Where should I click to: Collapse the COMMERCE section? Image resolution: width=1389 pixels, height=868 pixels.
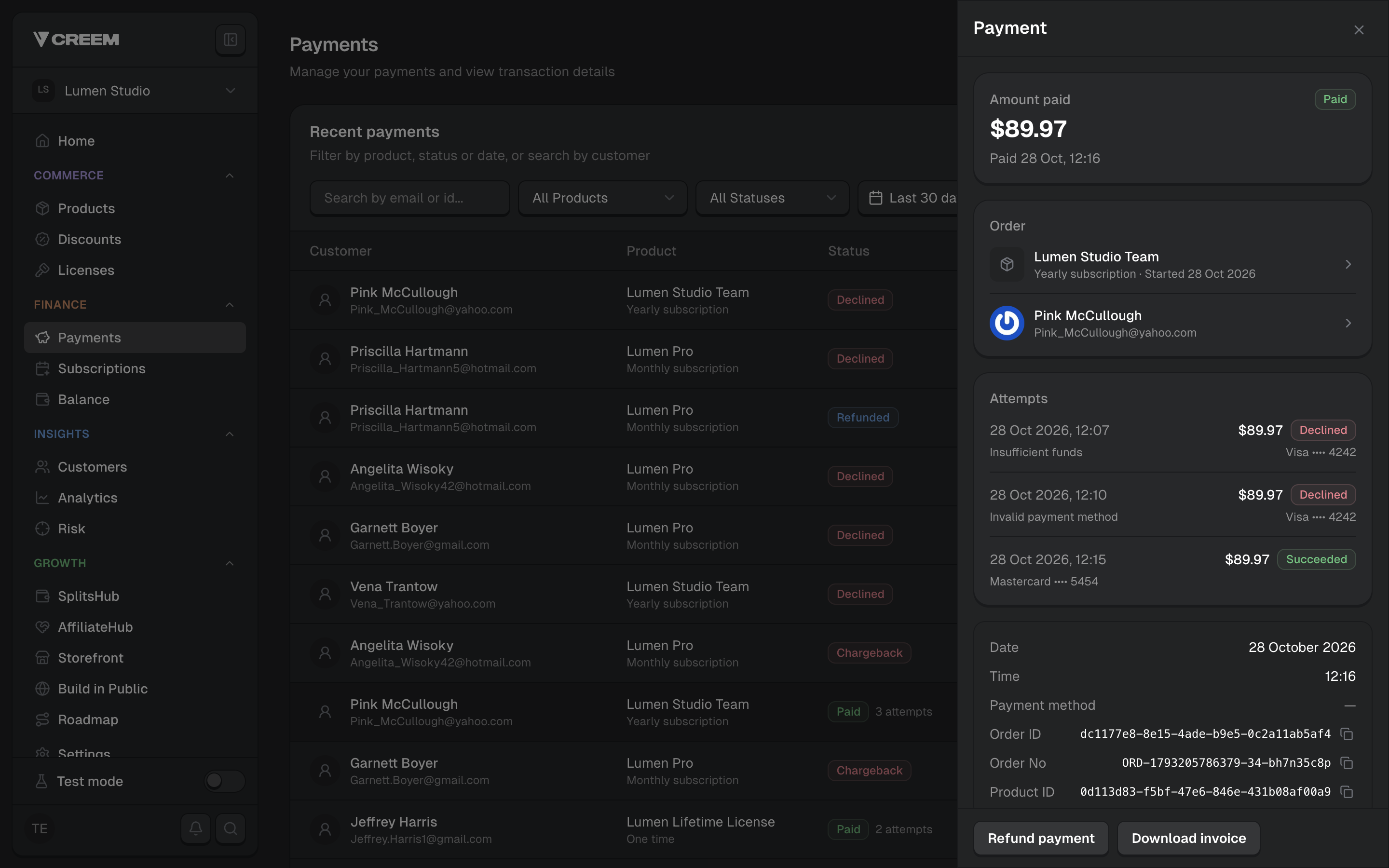point(230,176)
